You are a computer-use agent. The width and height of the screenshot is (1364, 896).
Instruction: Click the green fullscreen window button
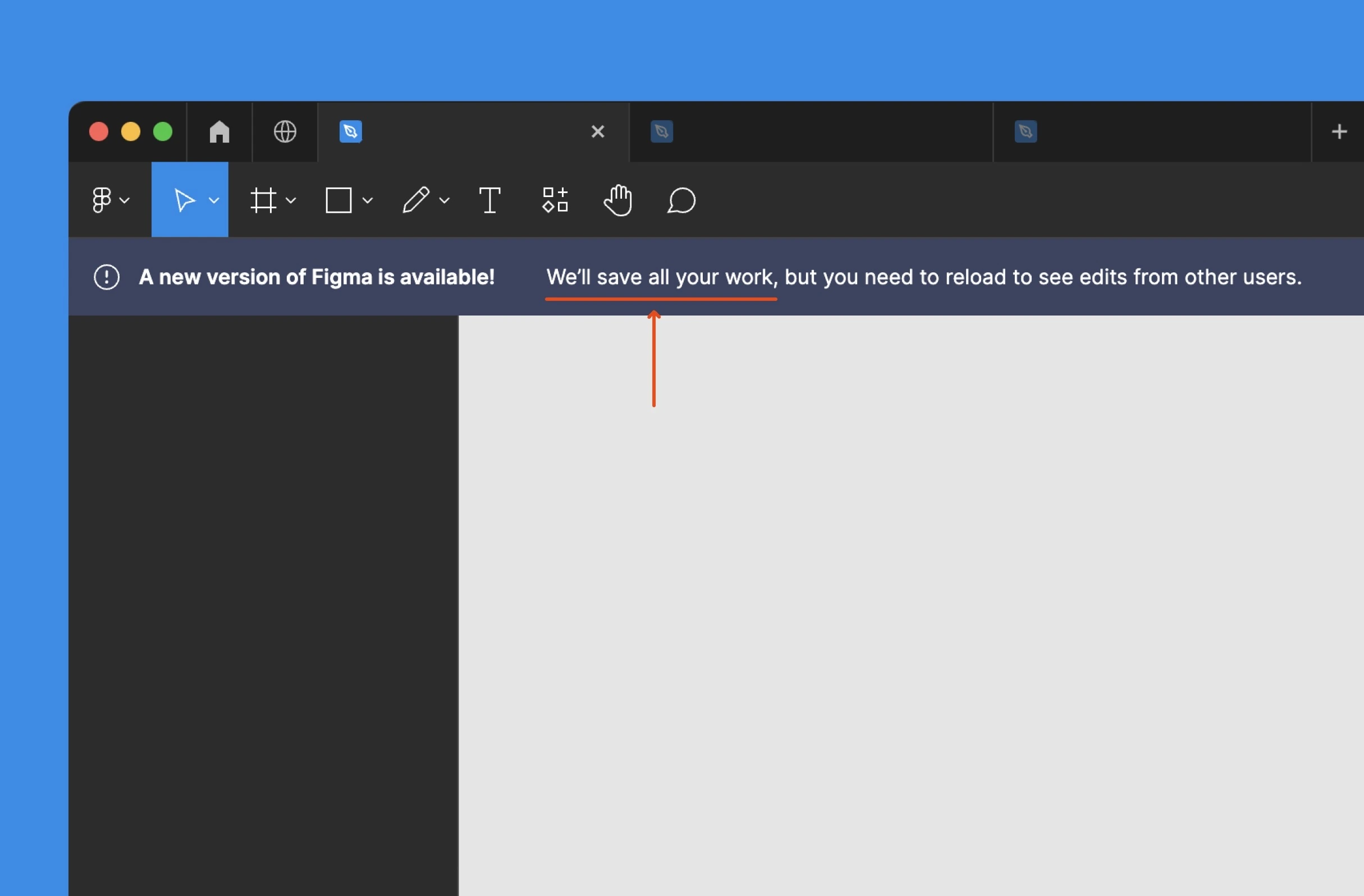coord(163,132)
